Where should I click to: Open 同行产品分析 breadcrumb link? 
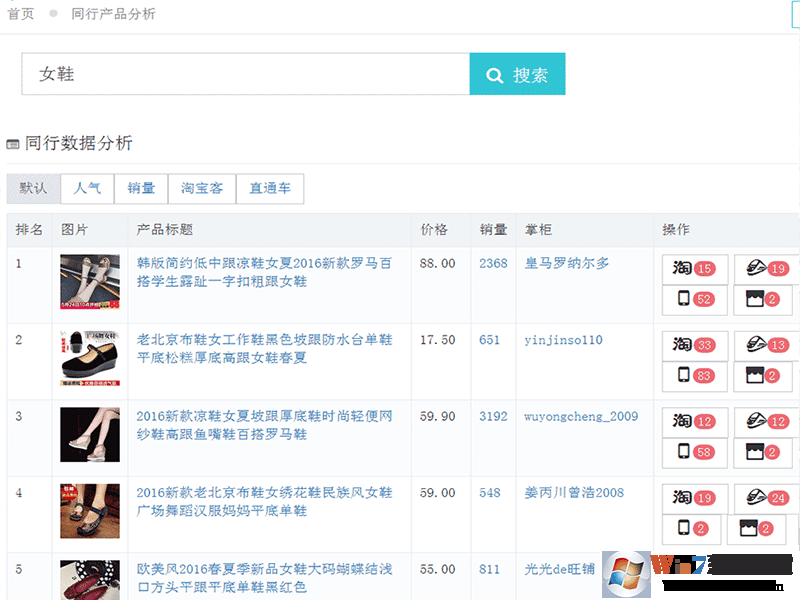[113, 14]
